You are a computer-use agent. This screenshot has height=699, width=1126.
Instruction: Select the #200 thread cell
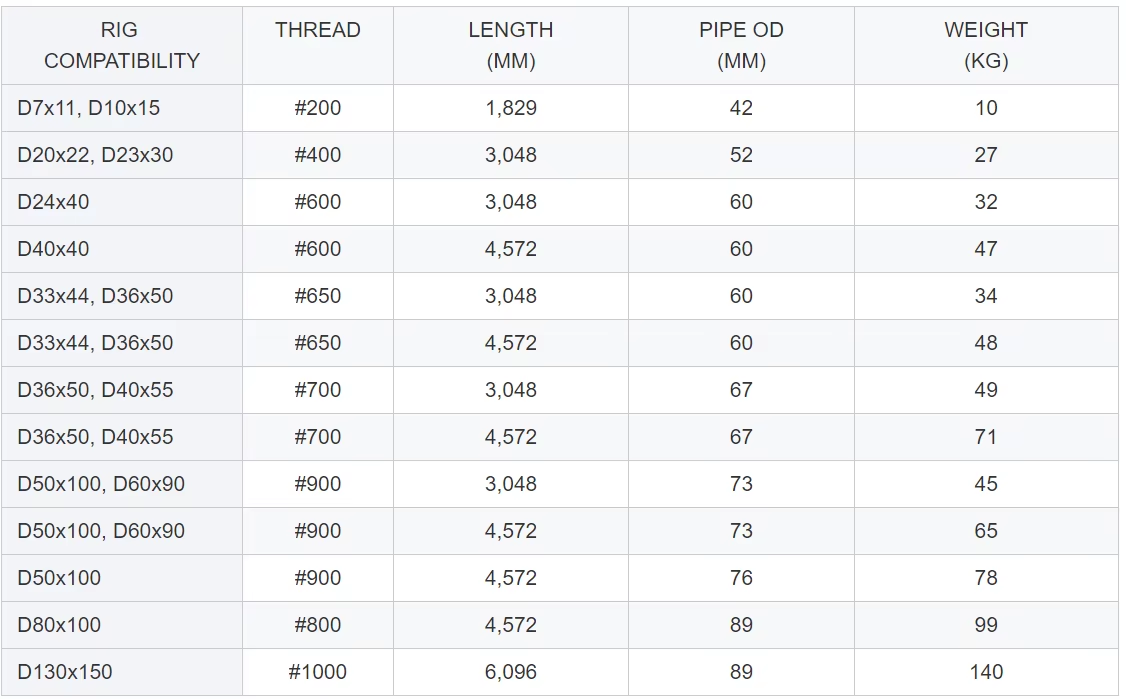coord(318,108)
